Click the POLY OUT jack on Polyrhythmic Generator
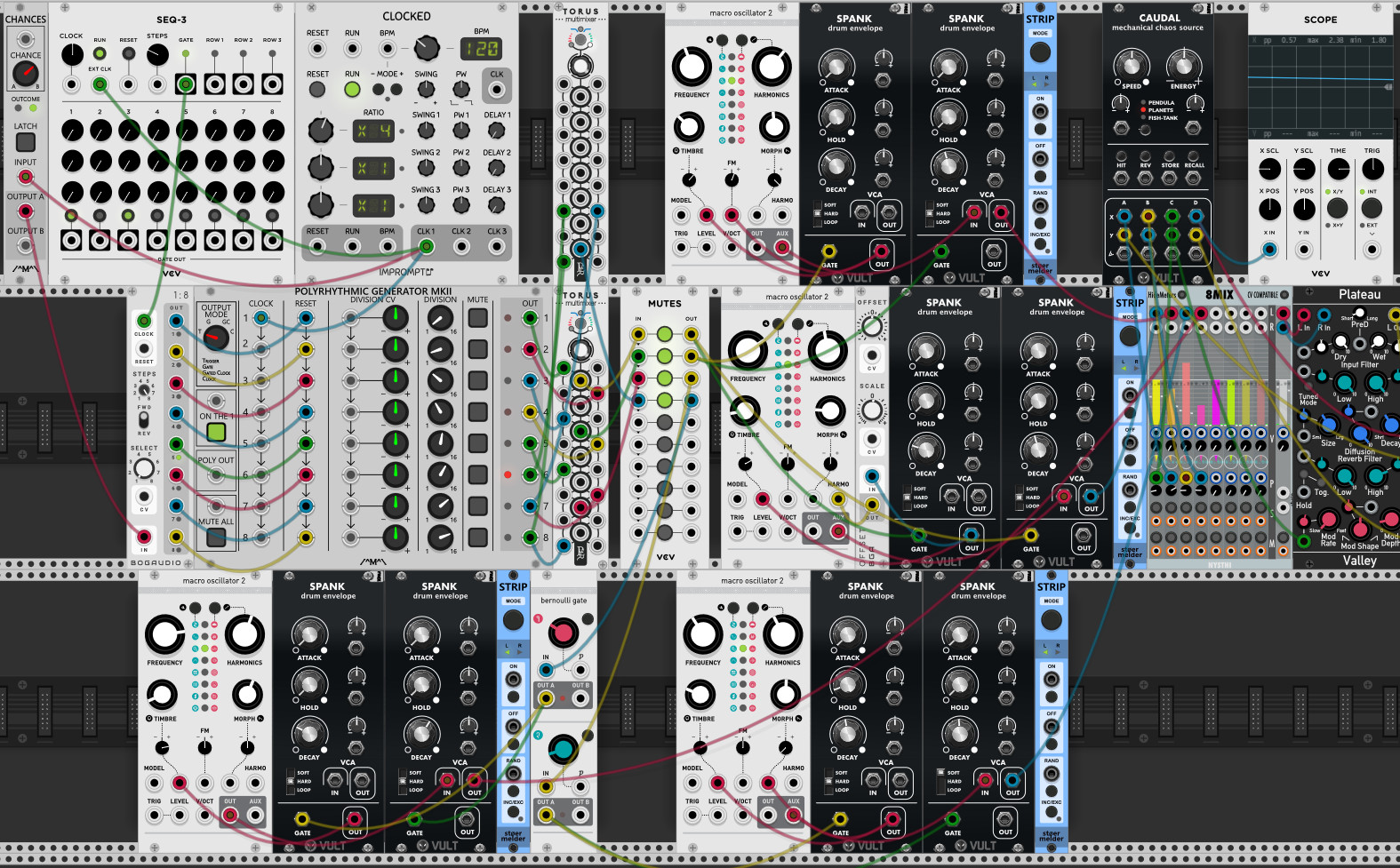The height and width of the screenshot is (868, 1400). click(216, 475)
